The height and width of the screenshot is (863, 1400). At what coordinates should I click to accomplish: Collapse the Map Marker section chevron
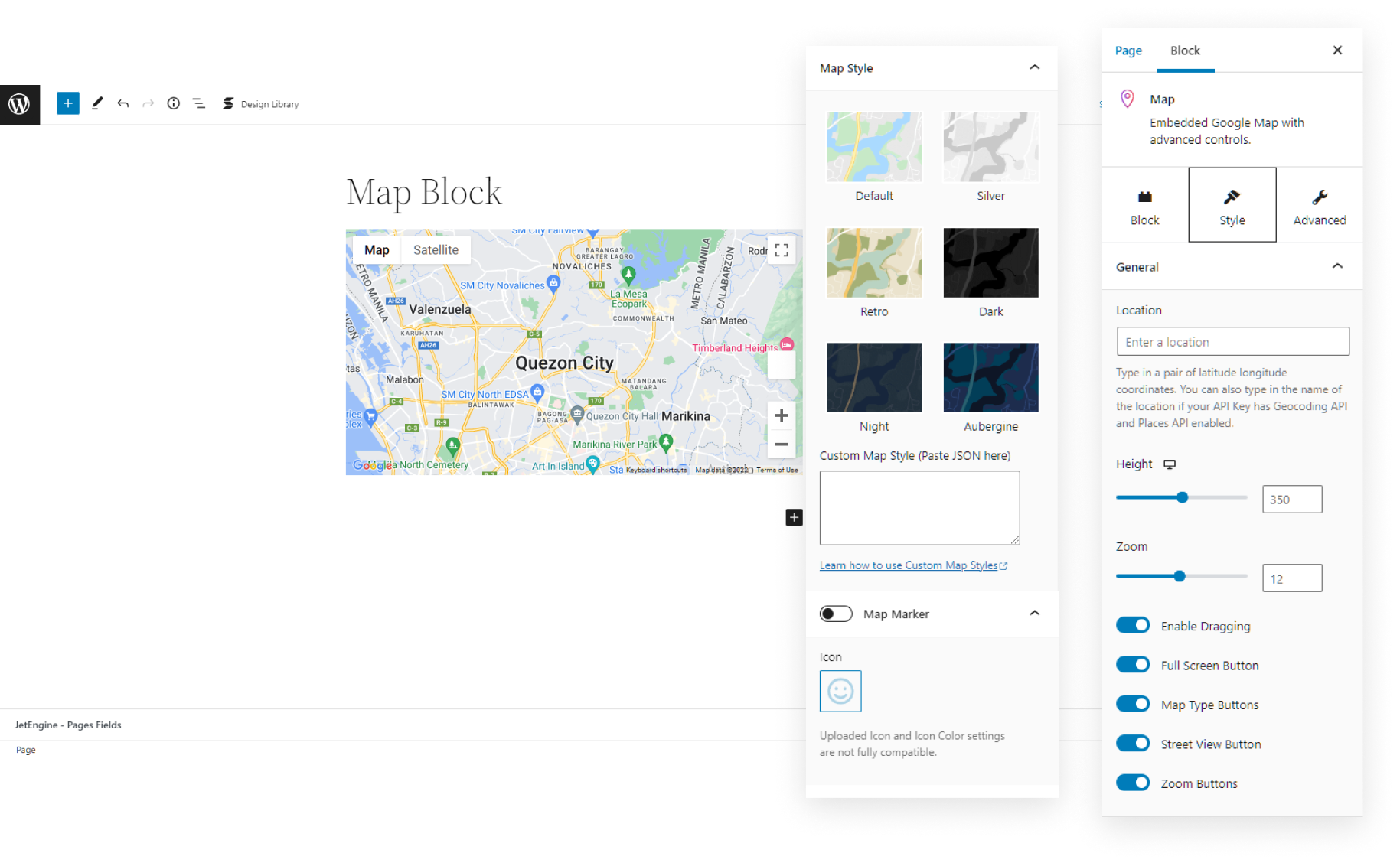[1034, 613]
